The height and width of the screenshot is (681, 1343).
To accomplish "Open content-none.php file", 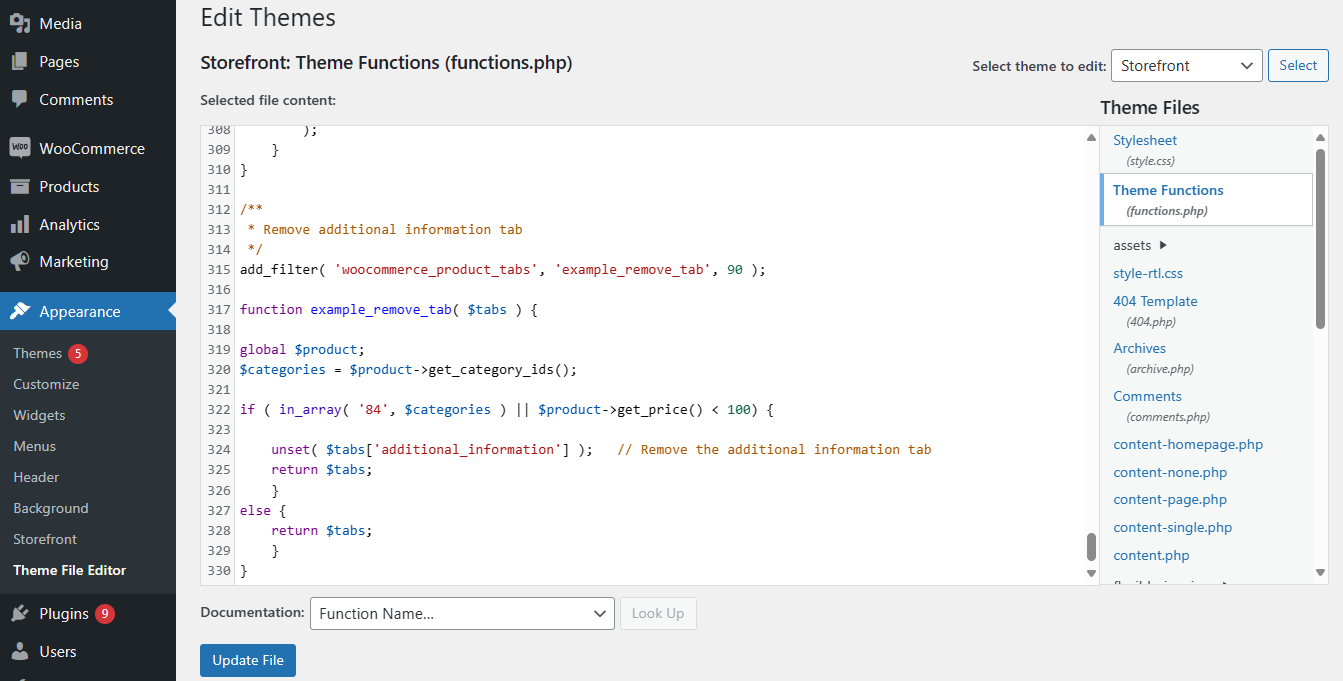I will tap(1170, 472).
